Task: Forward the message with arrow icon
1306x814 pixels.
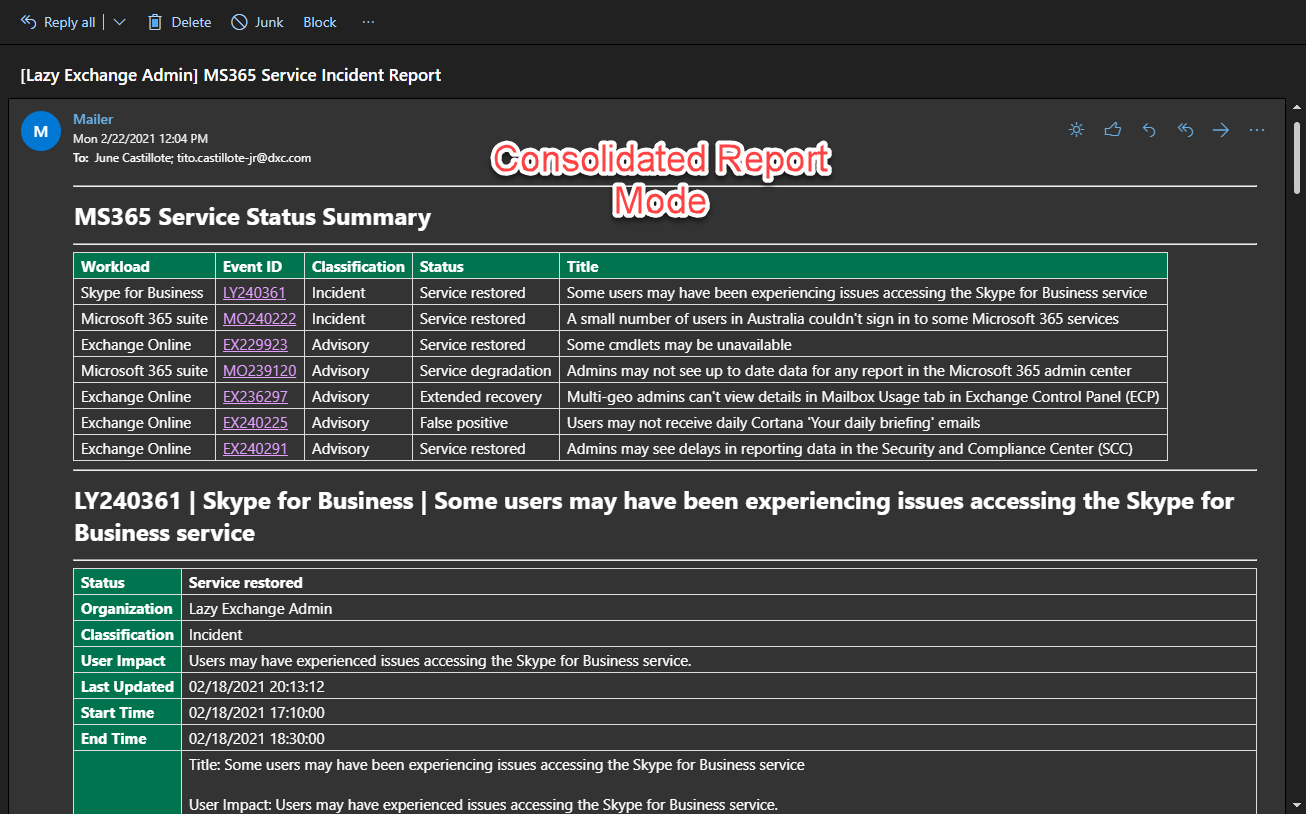Action: [x=1221, y=130]
